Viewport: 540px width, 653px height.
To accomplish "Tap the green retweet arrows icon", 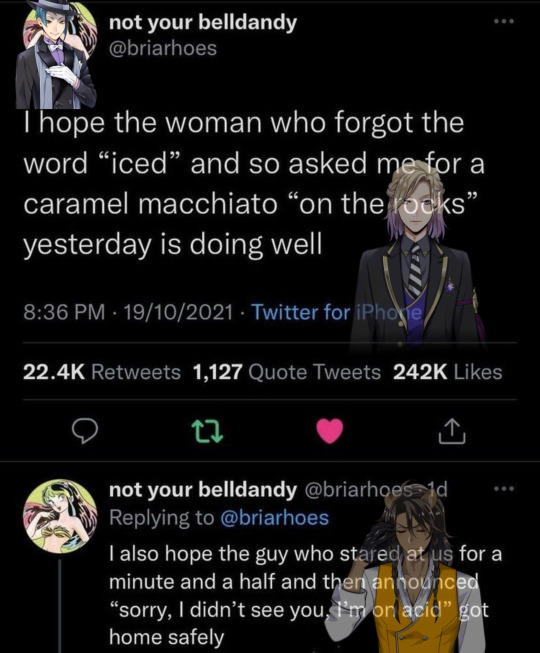I will pyautogui.click(x=207, y=432).
